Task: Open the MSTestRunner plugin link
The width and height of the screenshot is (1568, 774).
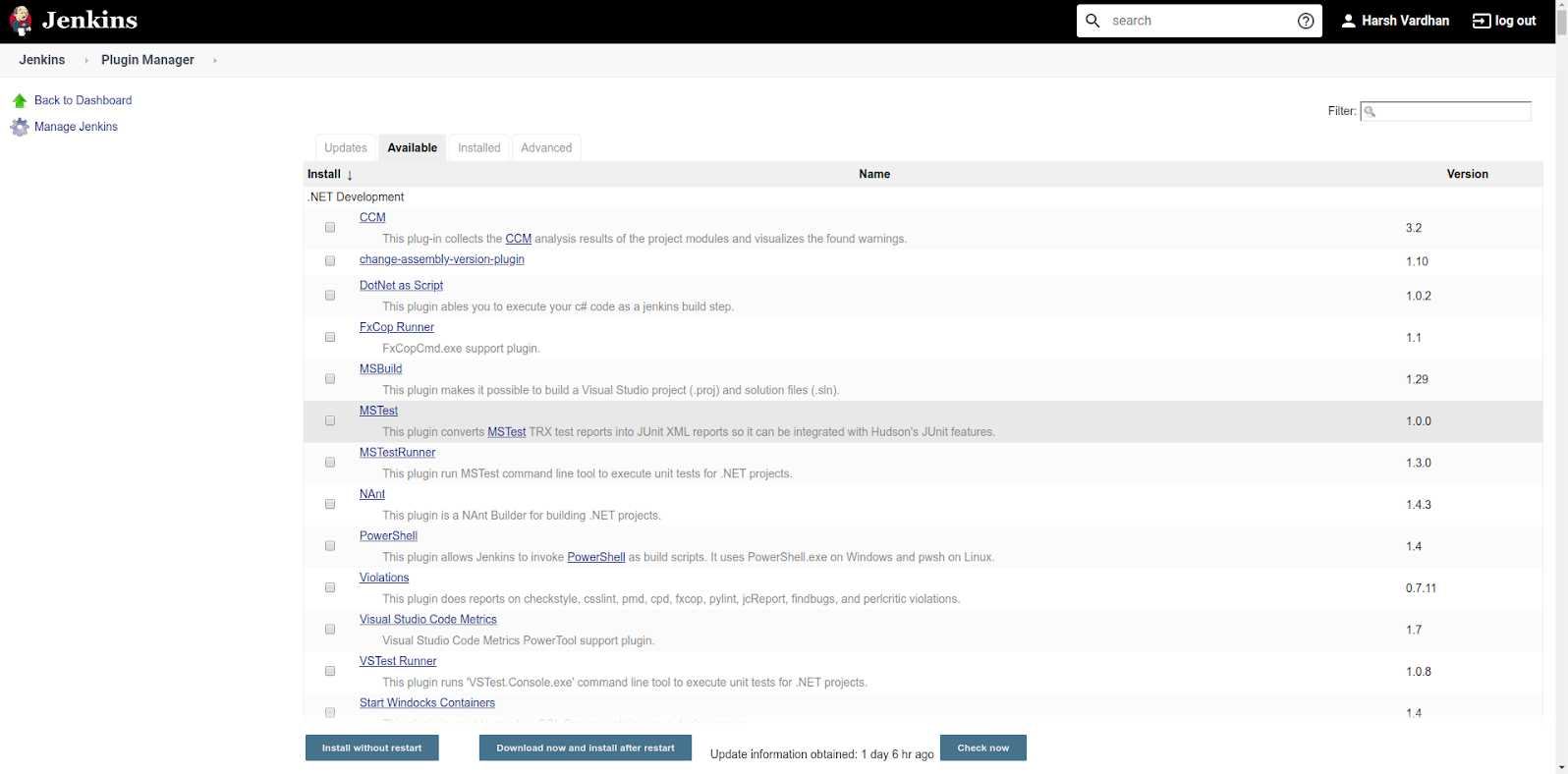Action: click(x=397, y=453)
